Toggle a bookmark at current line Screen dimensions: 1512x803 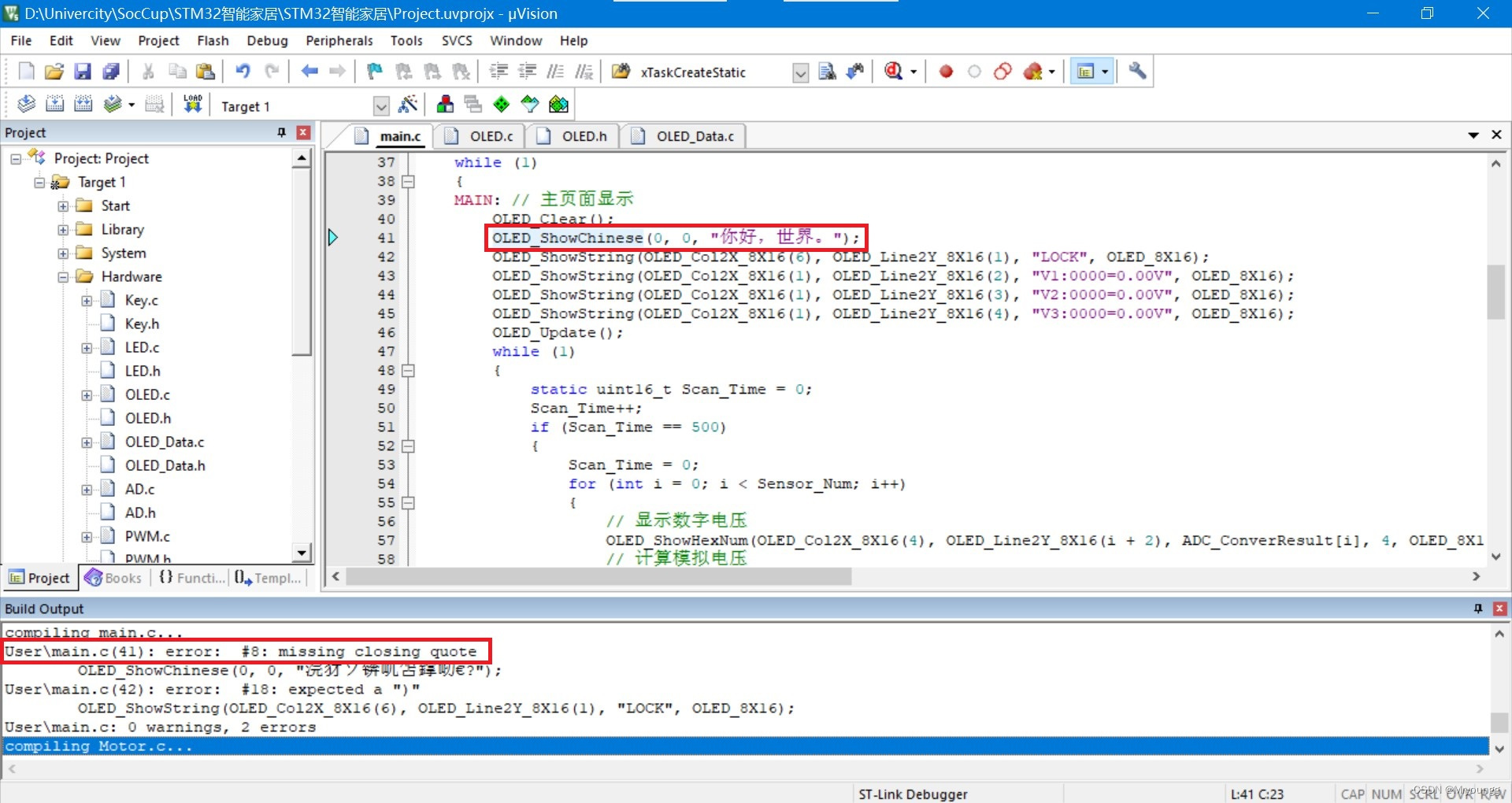(x=373, y=71)
